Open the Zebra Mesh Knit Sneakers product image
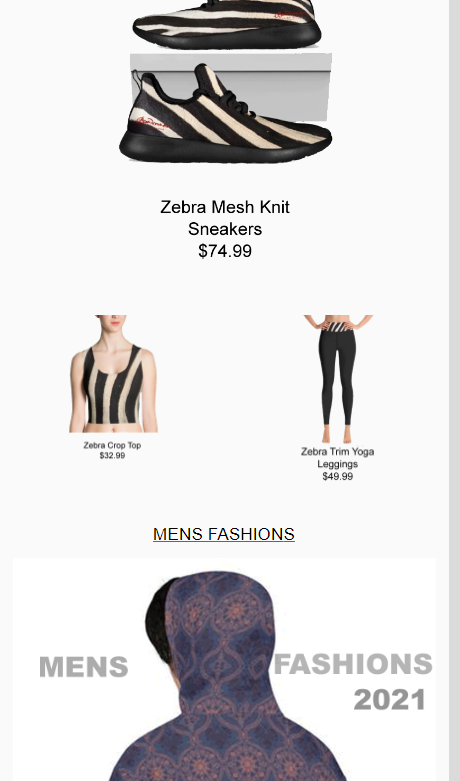Screen dimensions: 460x781 coord(225,82)
